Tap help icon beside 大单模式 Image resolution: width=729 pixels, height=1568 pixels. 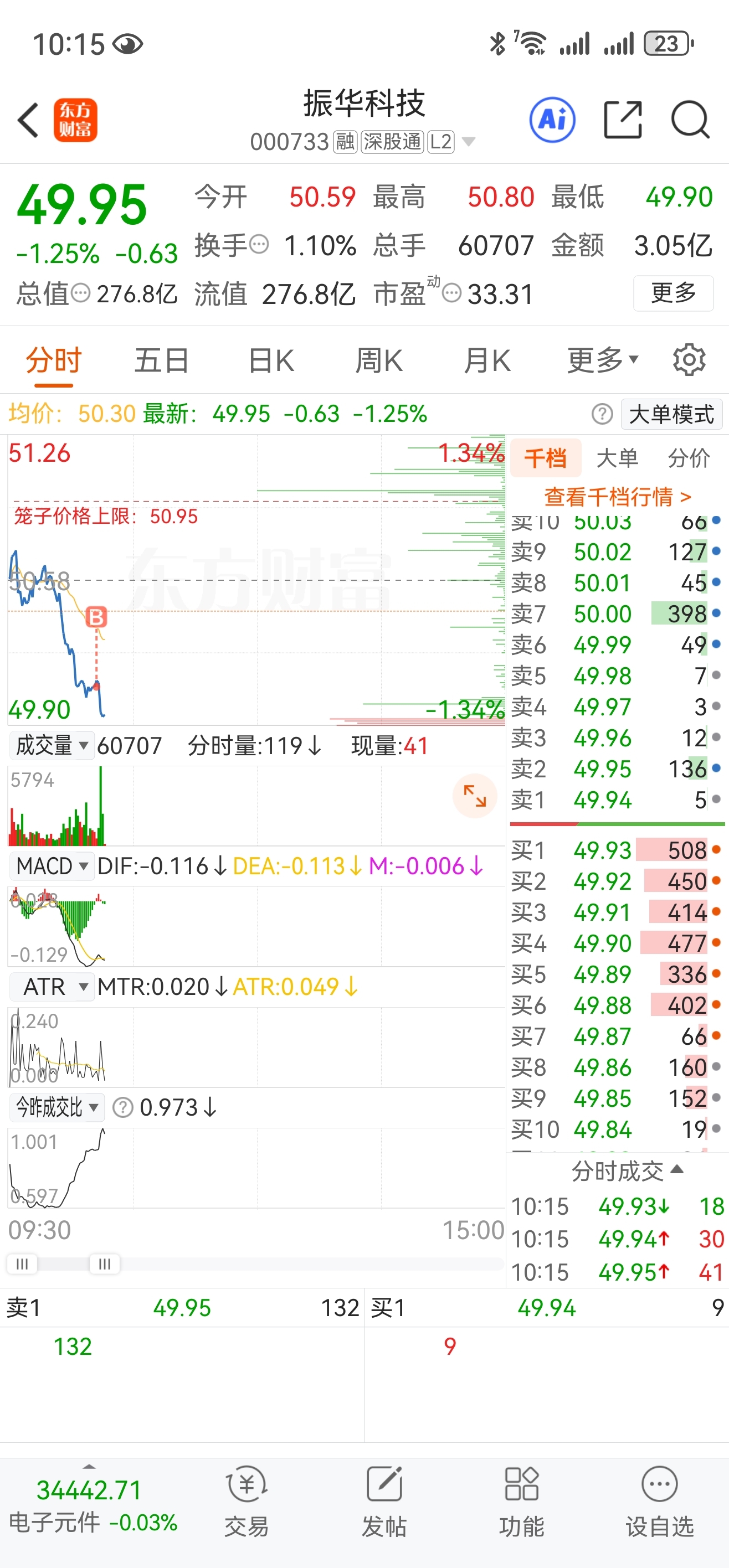[602, 414]
